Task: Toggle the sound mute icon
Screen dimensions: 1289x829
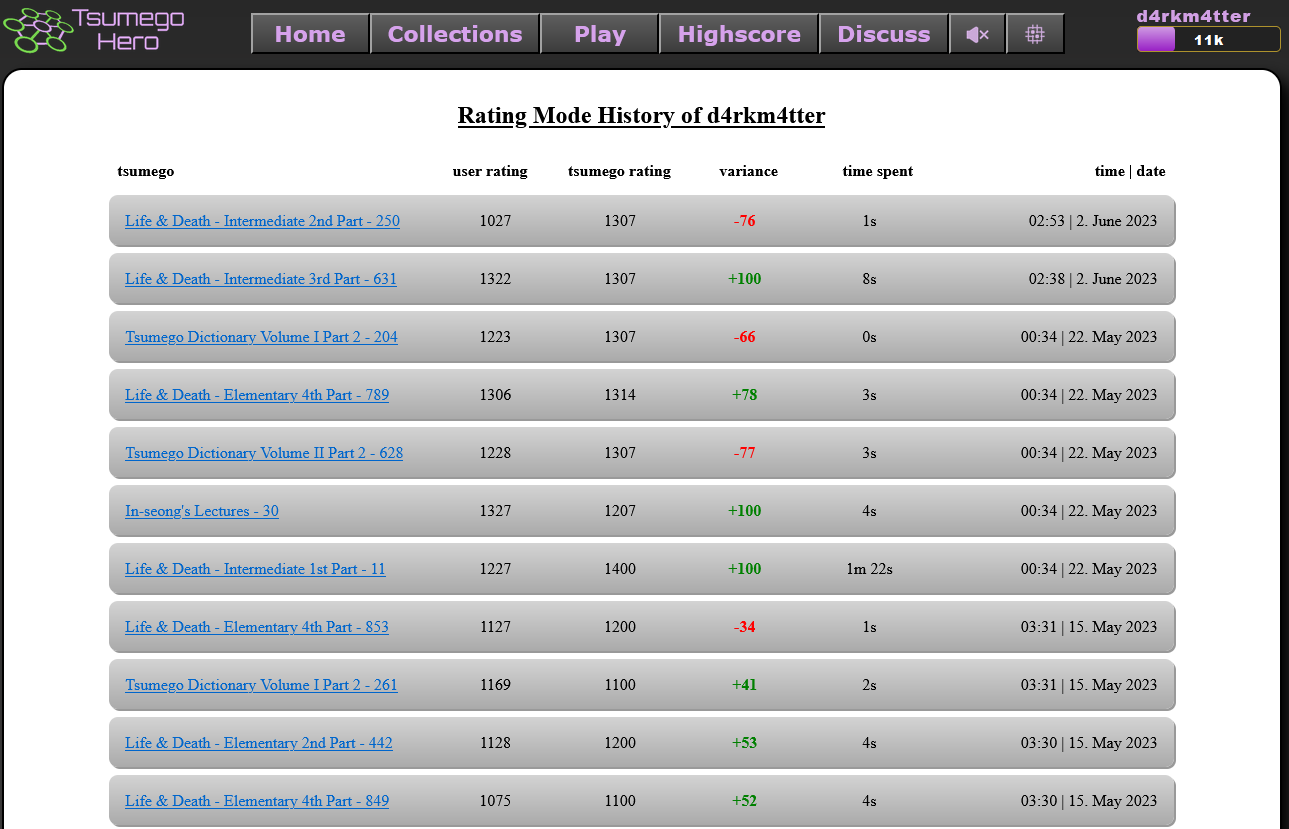Action: coord(977,35)
